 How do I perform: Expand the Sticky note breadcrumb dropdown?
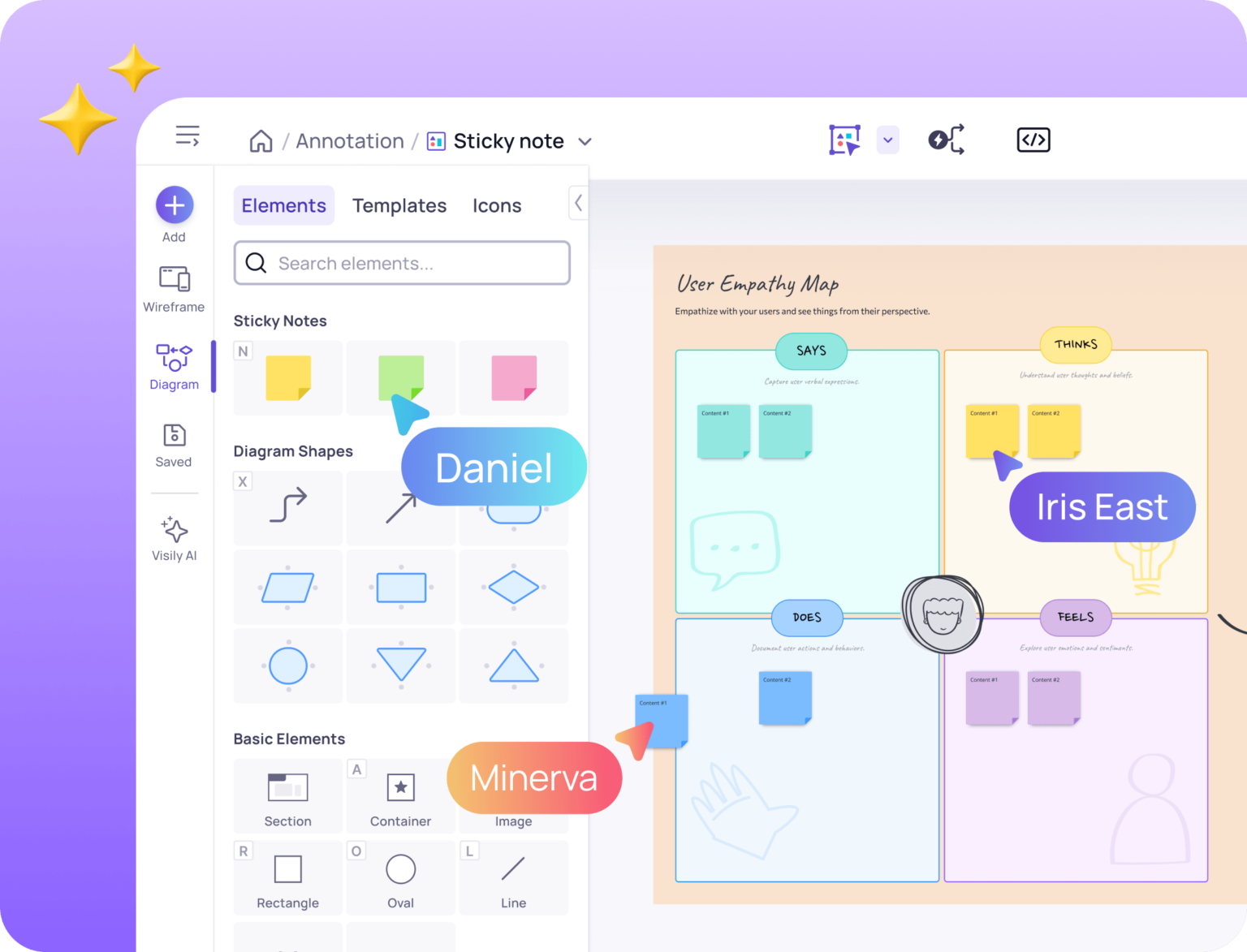pos(585,141)
